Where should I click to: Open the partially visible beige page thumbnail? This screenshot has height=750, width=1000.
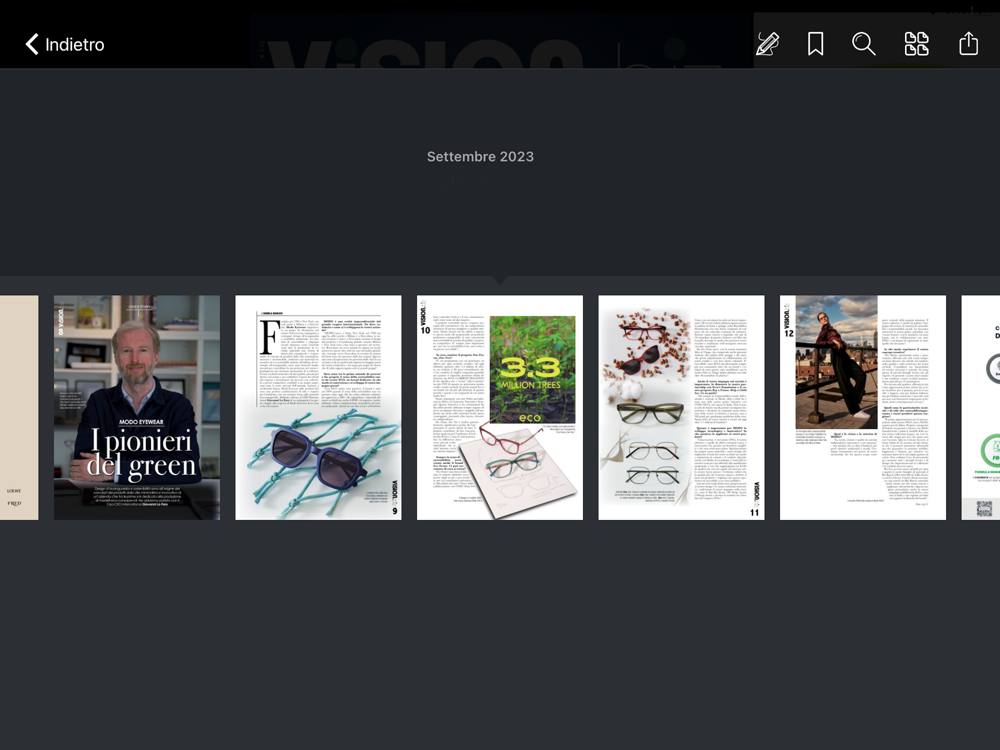(x=19, y=407)
